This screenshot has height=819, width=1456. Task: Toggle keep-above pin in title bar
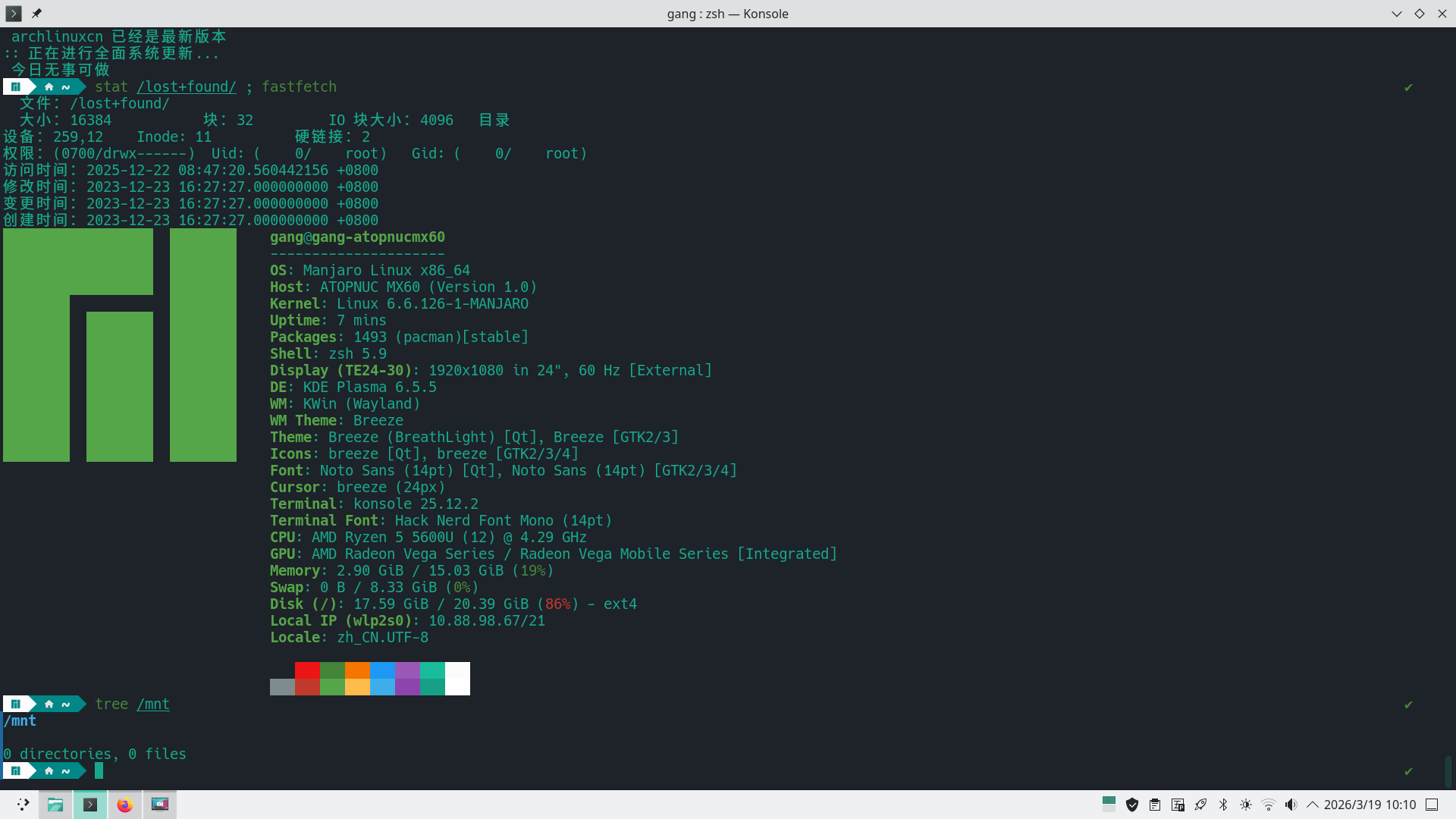point(36,13)
